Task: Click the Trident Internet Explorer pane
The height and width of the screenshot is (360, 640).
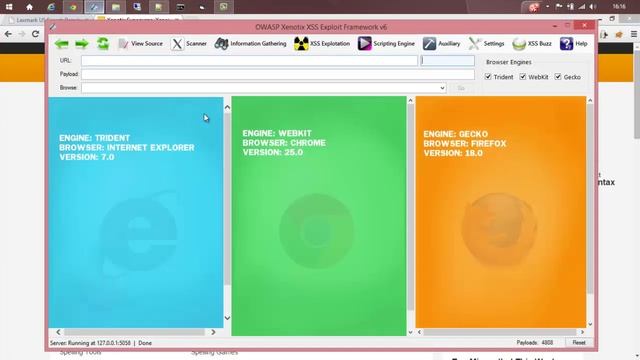Action: point(136,212)
